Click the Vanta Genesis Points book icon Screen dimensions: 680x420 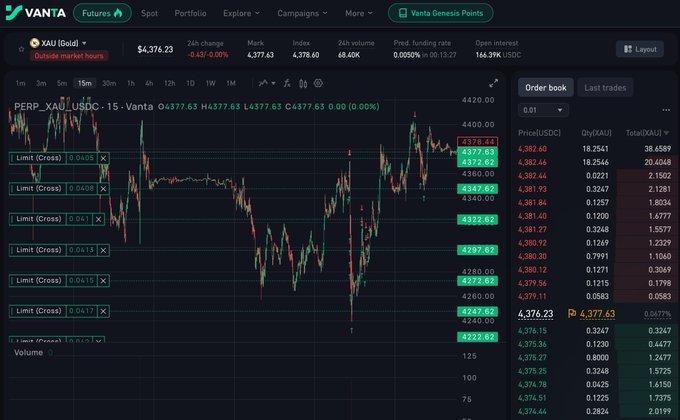[x=403, y=13]
